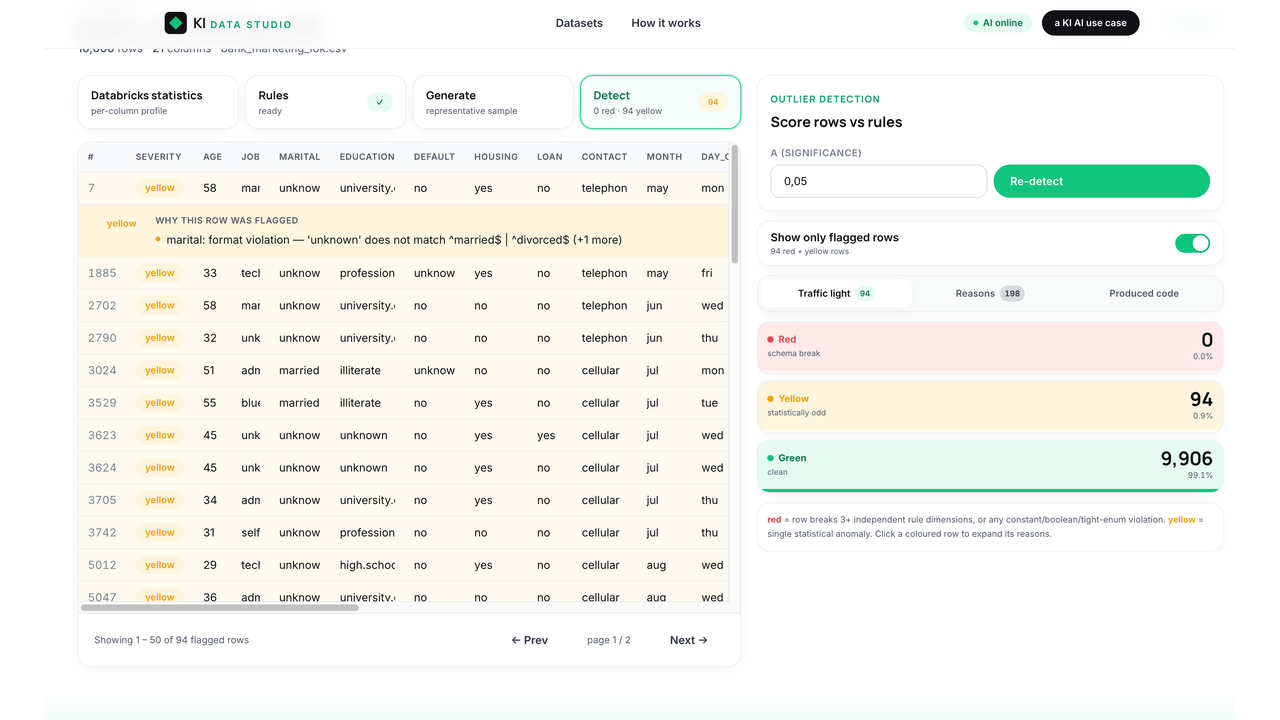
Task: Go to Next page of flagged rows
Action: [x=689, y=640]
